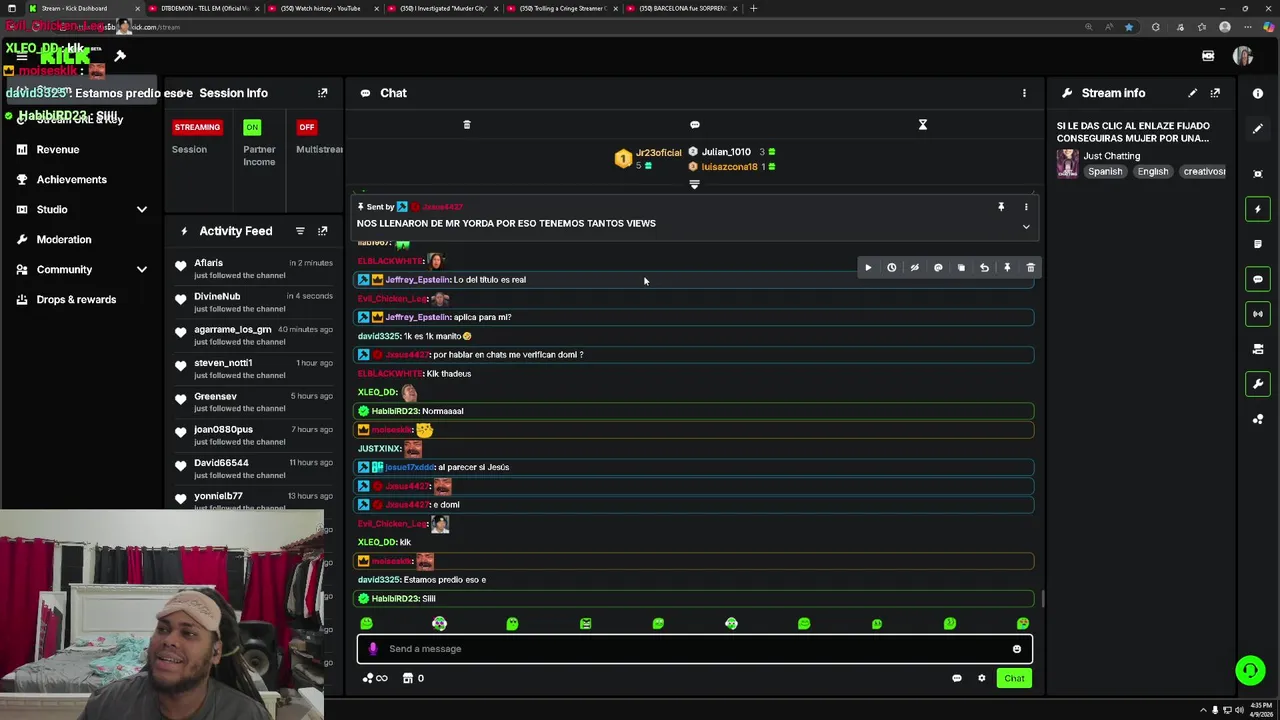Open the pinned message three-dot menu
Screen dimensions: 1280x720
pyautogui.click(x=1025, y=207)
